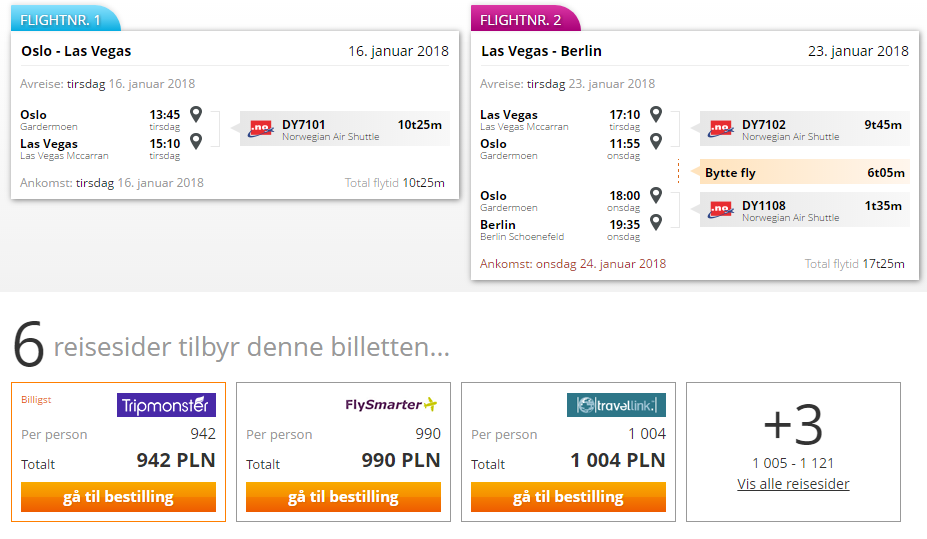Expand the +3 more travel sites box
The width and height of the screenshot is (927, 539).
pos(793,452)
